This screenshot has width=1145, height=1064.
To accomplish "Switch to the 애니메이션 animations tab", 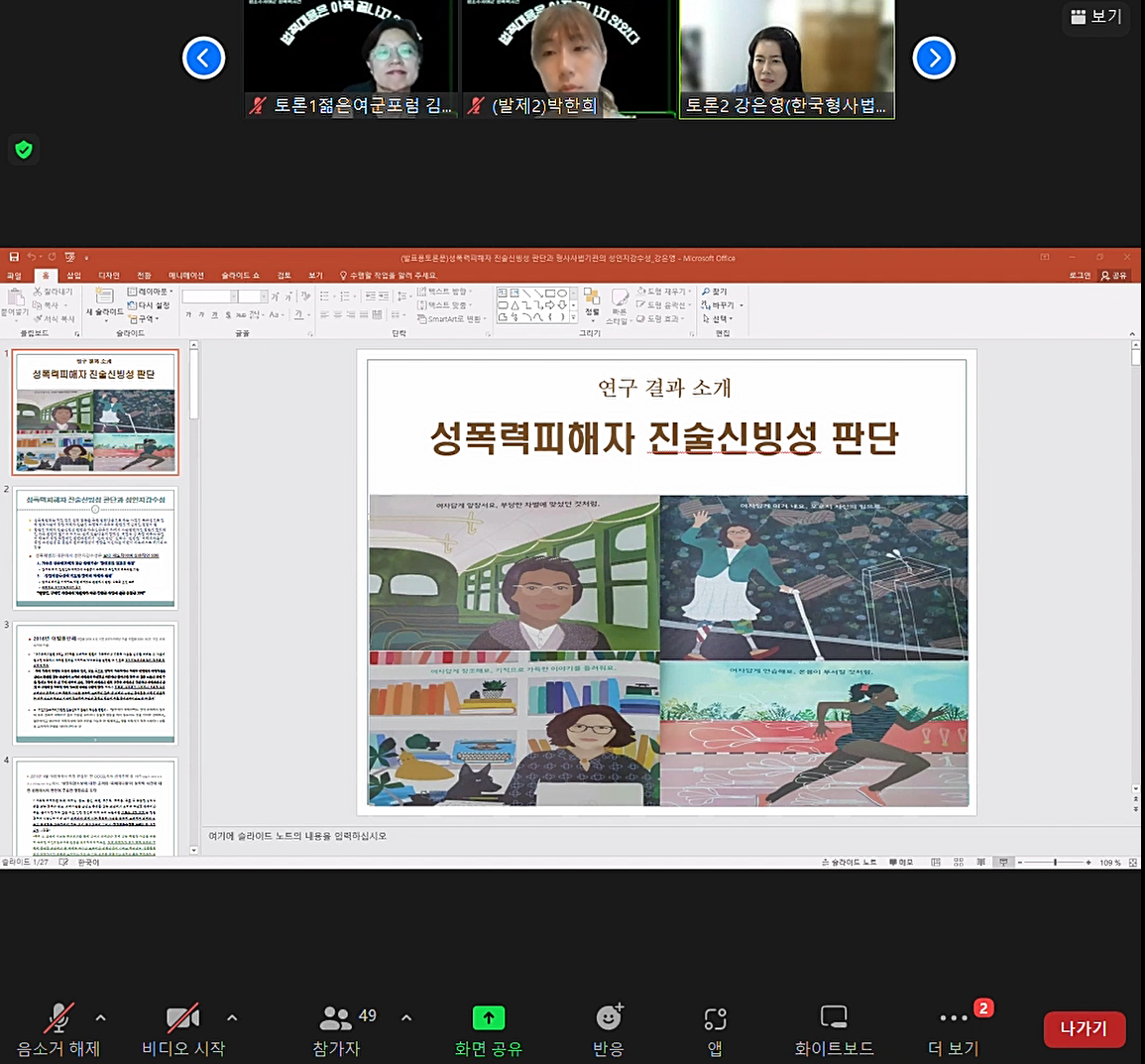I will pyautogui.click(x=186, y=276).
